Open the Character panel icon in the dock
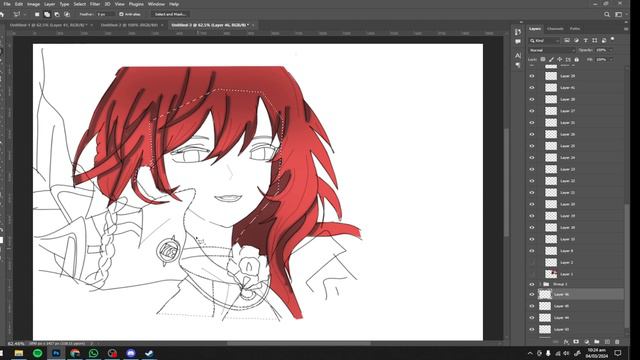 tap(518, 55)
